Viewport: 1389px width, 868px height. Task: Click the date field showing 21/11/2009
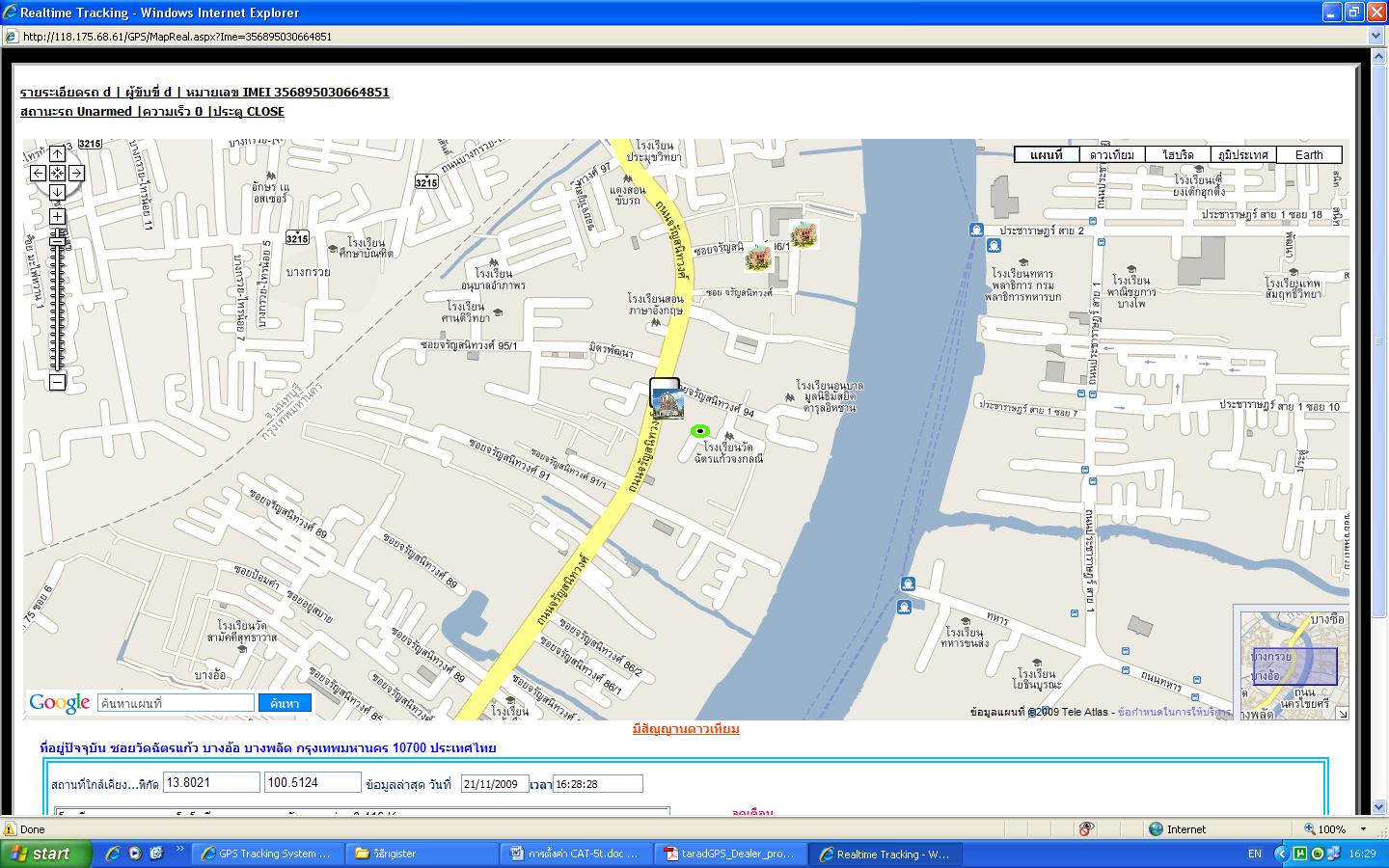[x=494, y=784]
